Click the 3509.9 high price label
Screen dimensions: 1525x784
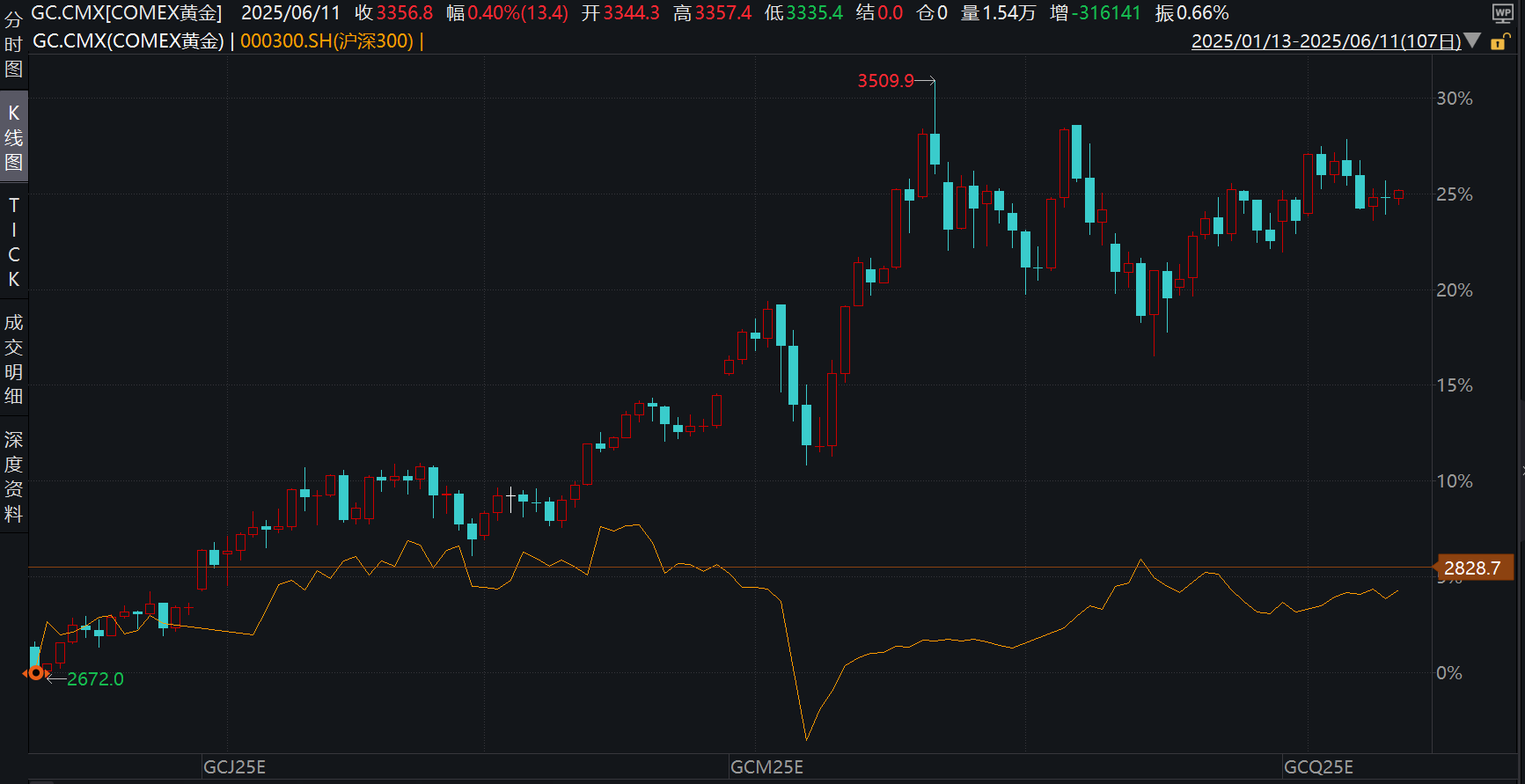pos(885,81)
